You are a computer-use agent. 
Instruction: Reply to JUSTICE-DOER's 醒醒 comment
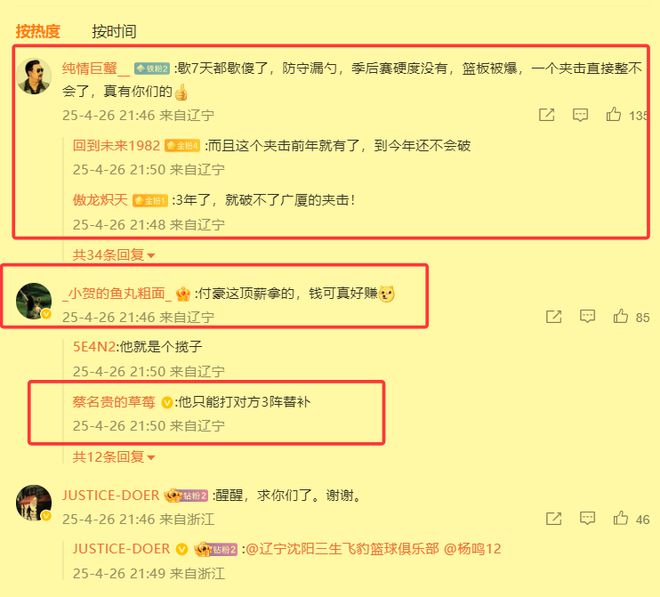(587, 518)
